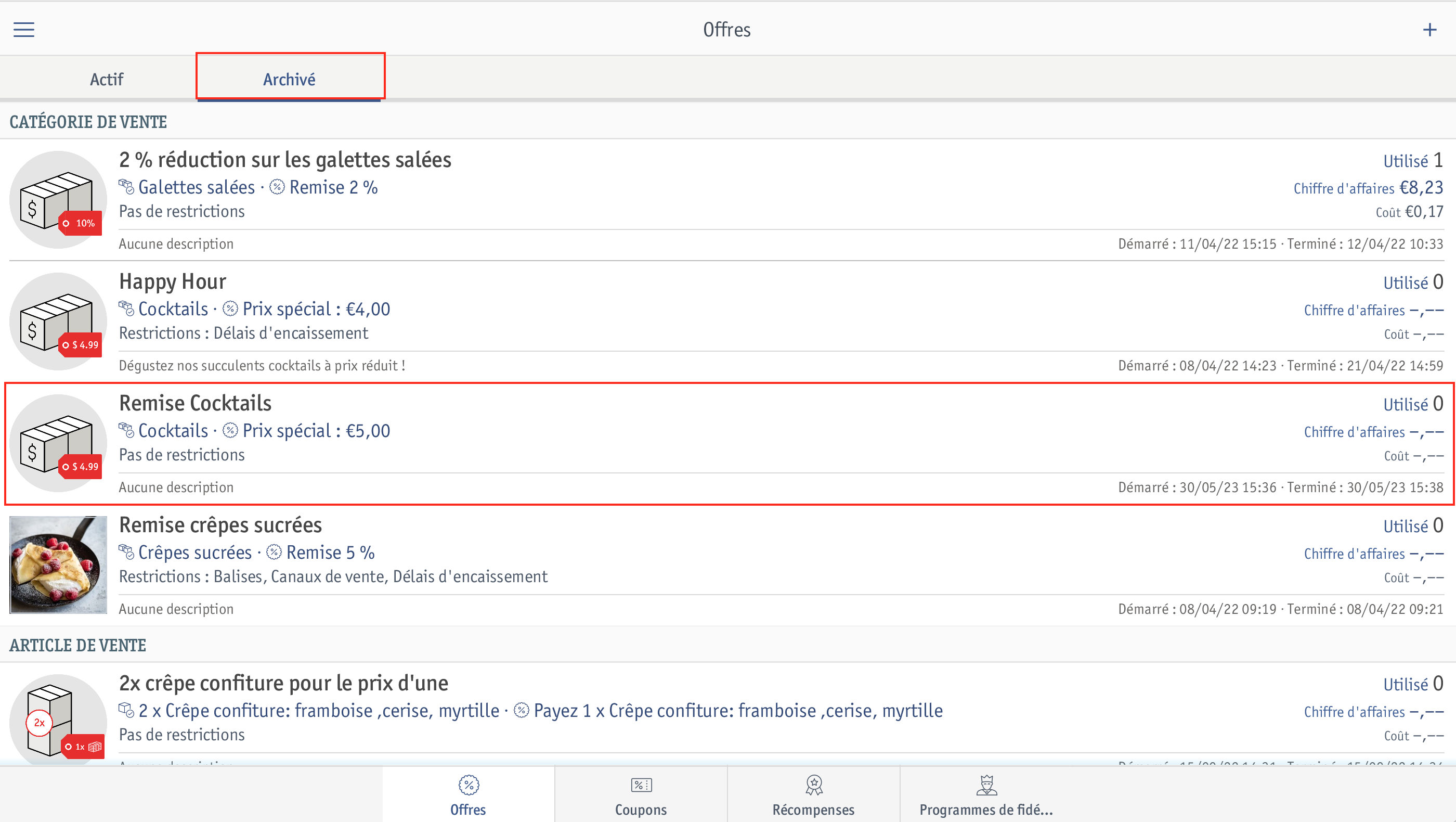
Task: Open galettes salées offer 10% thumbnail
Action: pyautogui.click(x=58, y=200)
